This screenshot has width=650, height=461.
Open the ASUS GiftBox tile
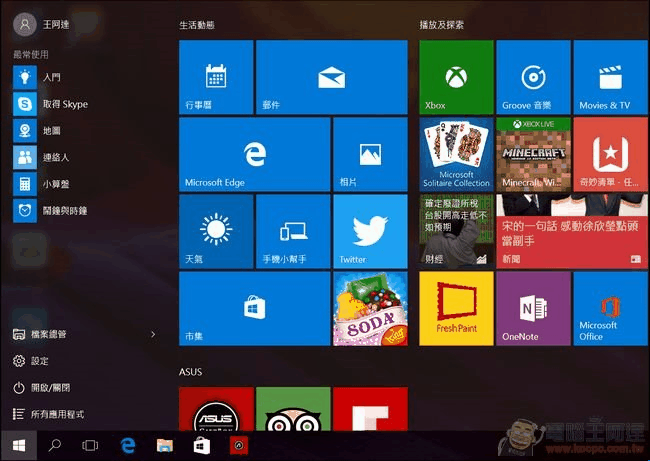(x=216, y=409)
